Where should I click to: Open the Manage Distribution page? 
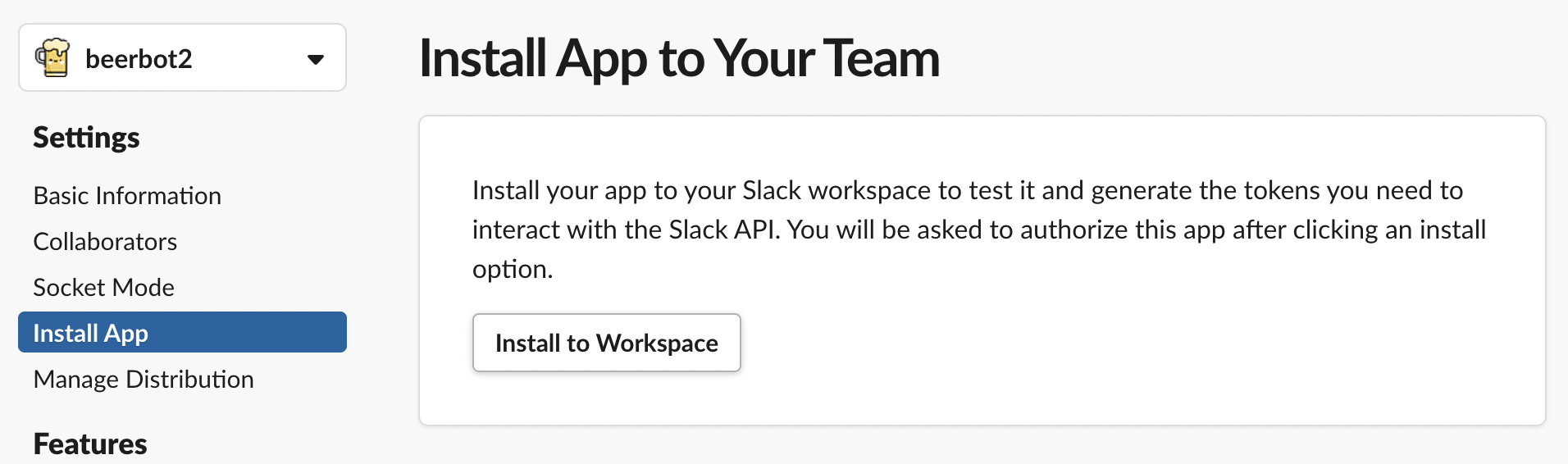(x=144, y=380)
